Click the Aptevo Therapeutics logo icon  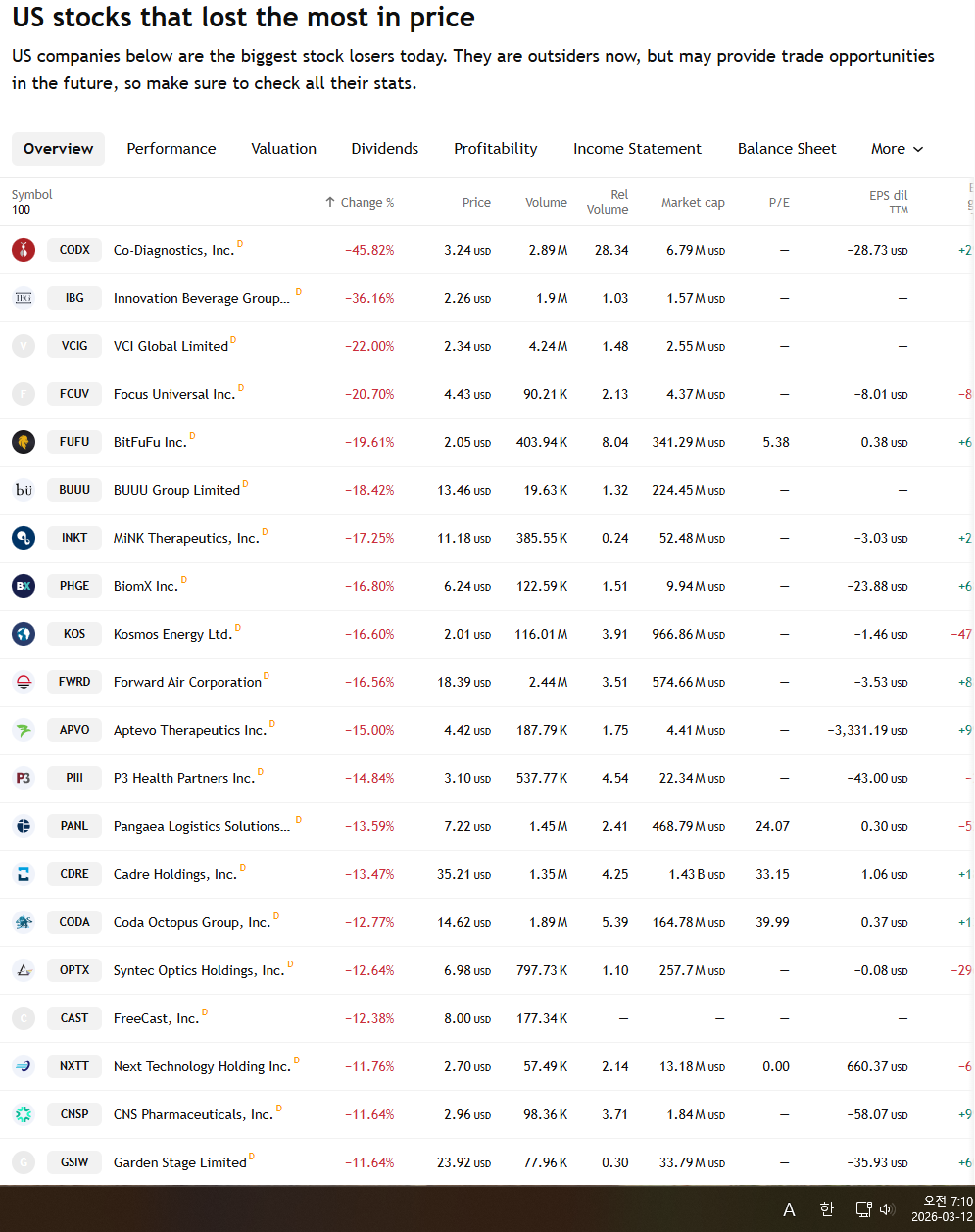24,730
